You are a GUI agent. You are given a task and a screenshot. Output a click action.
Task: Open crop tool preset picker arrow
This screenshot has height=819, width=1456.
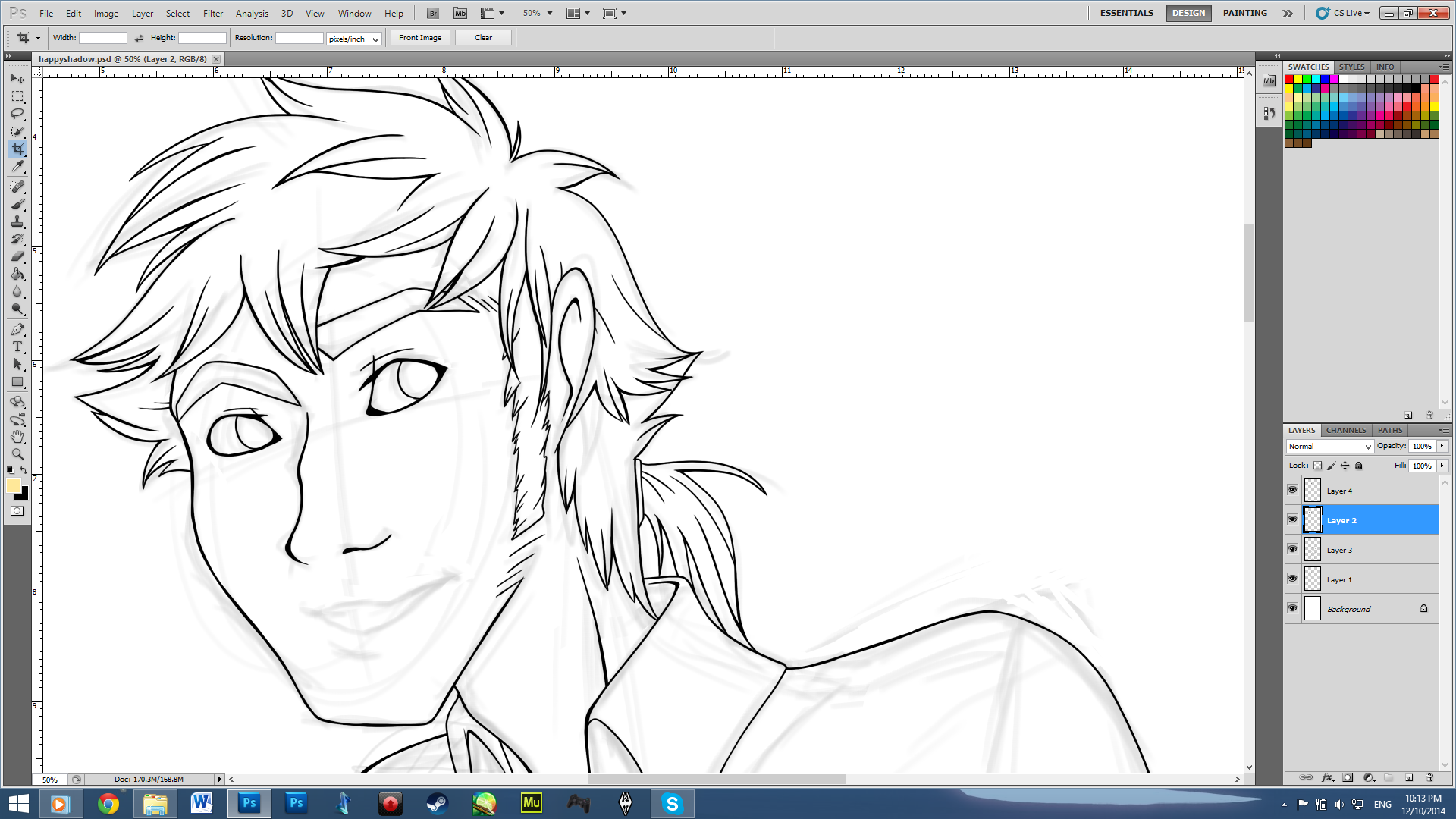click(38, 38)
